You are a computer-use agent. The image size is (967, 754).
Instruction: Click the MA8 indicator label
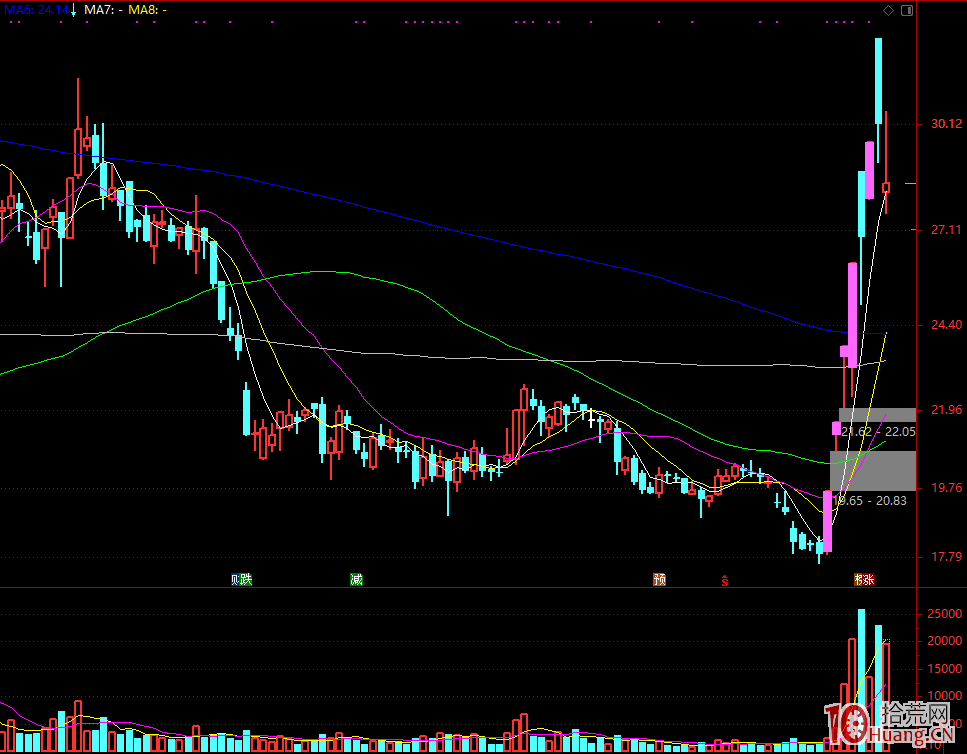(x=147, y=10)
